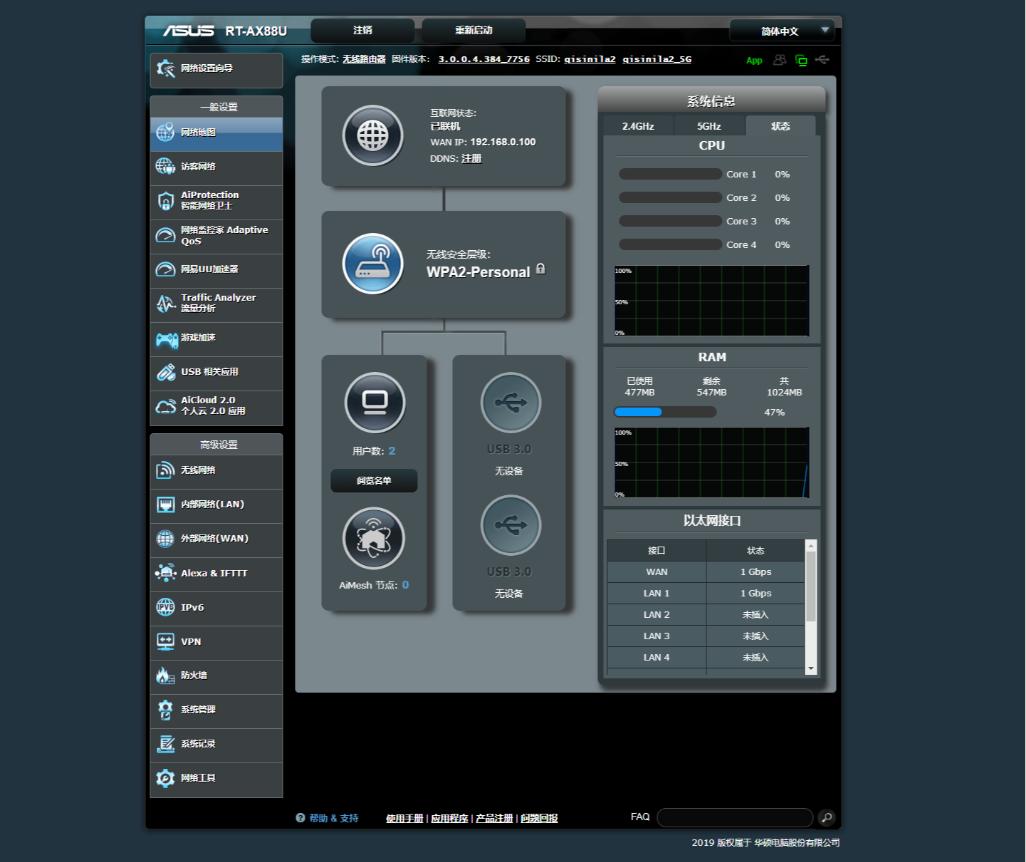The width and height of the screenshot is (1026, 862).
Task: Click the client computer monitor icon
Action: pyautogui.click(x=374, y=402)
